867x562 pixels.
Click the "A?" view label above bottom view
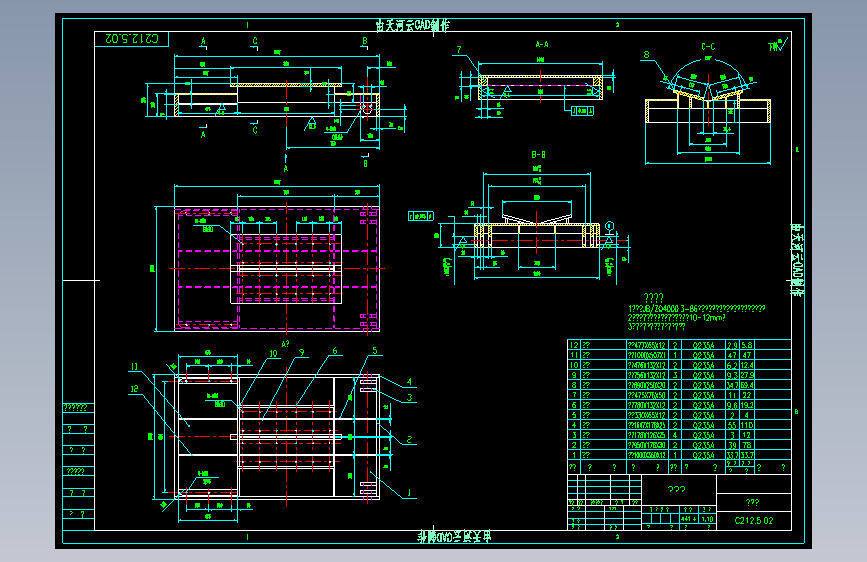coord(286,344)
